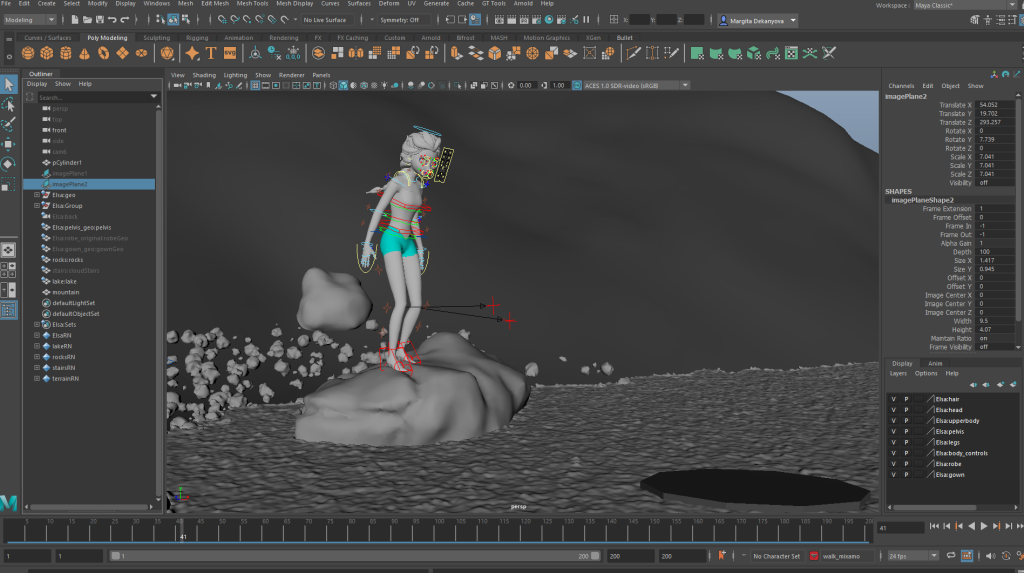
Task: Toggle playback P for Elsa:legs layer
Action: pyautogui.click(x=906, y=442)
